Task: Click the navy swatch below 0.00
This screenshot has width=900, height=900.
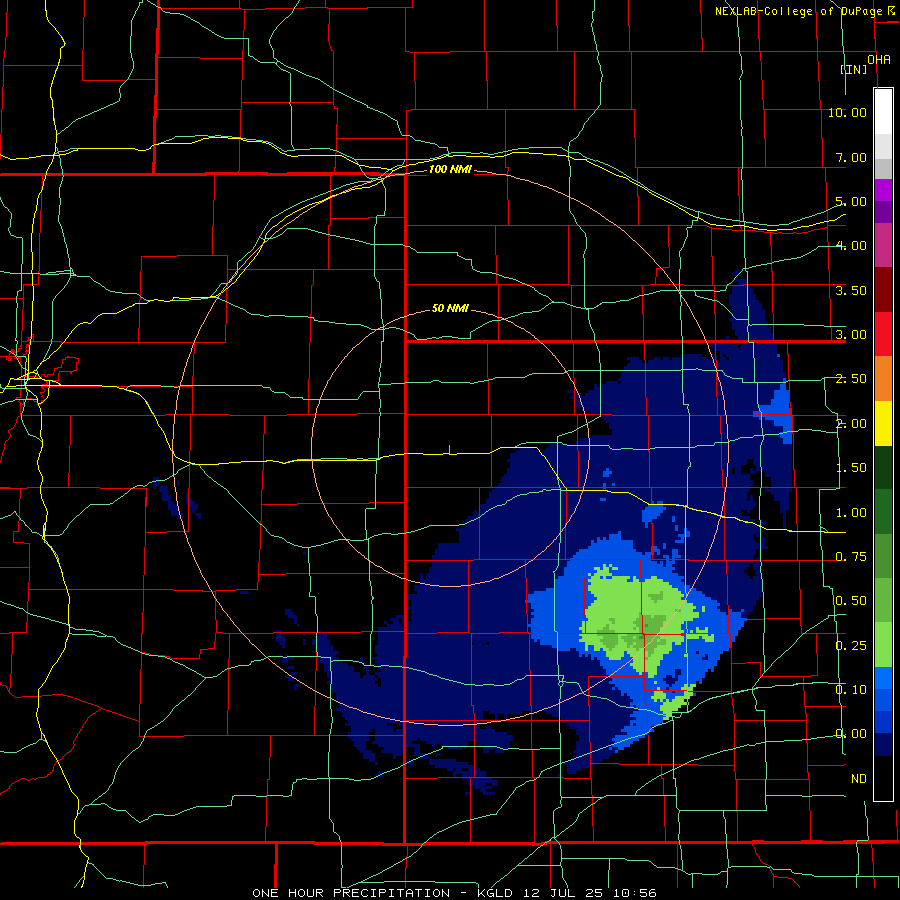Action: click(x=883, y=745)
